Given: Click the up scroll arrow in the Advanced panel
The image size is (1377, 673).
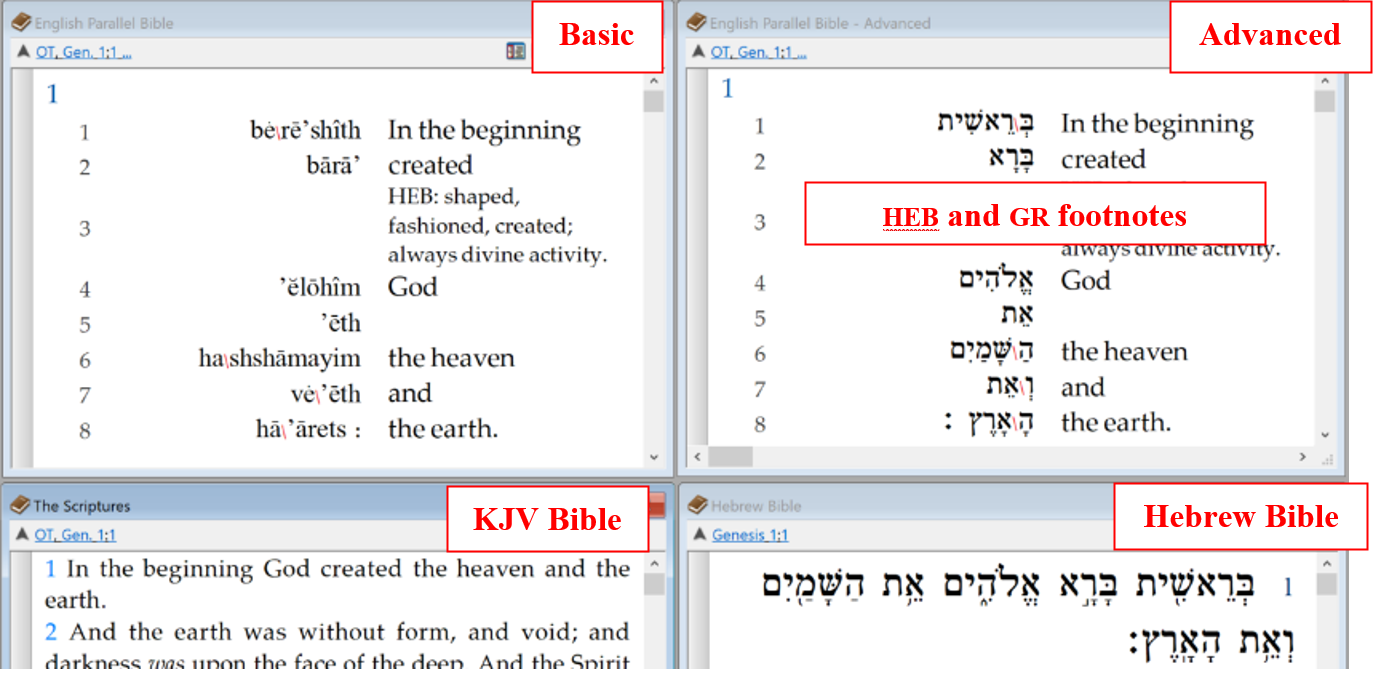Looking at the screenshot, I should (x=1324, y=80).
